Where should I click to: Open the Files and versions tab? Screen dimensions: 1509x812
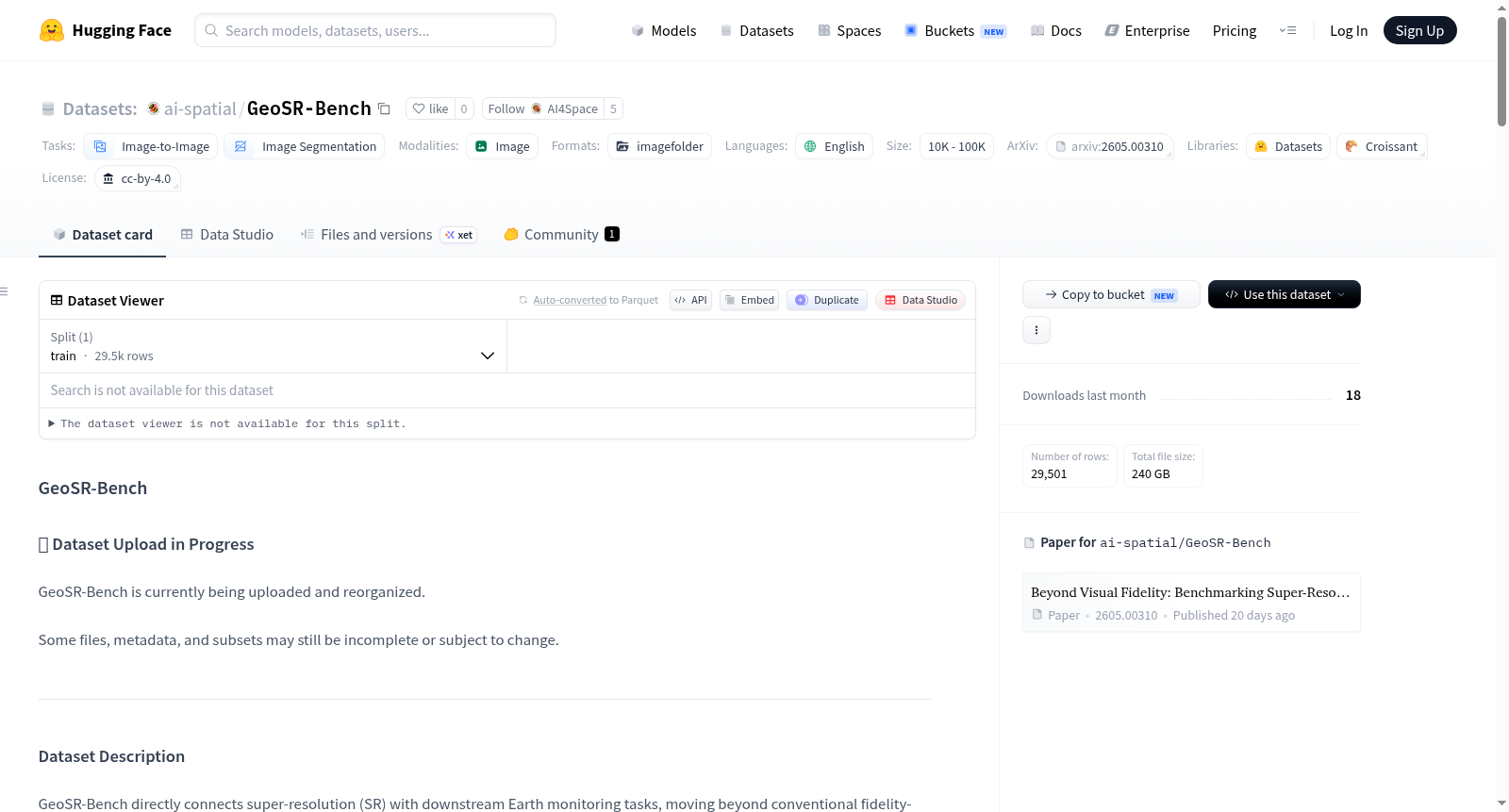pos(388,235)
